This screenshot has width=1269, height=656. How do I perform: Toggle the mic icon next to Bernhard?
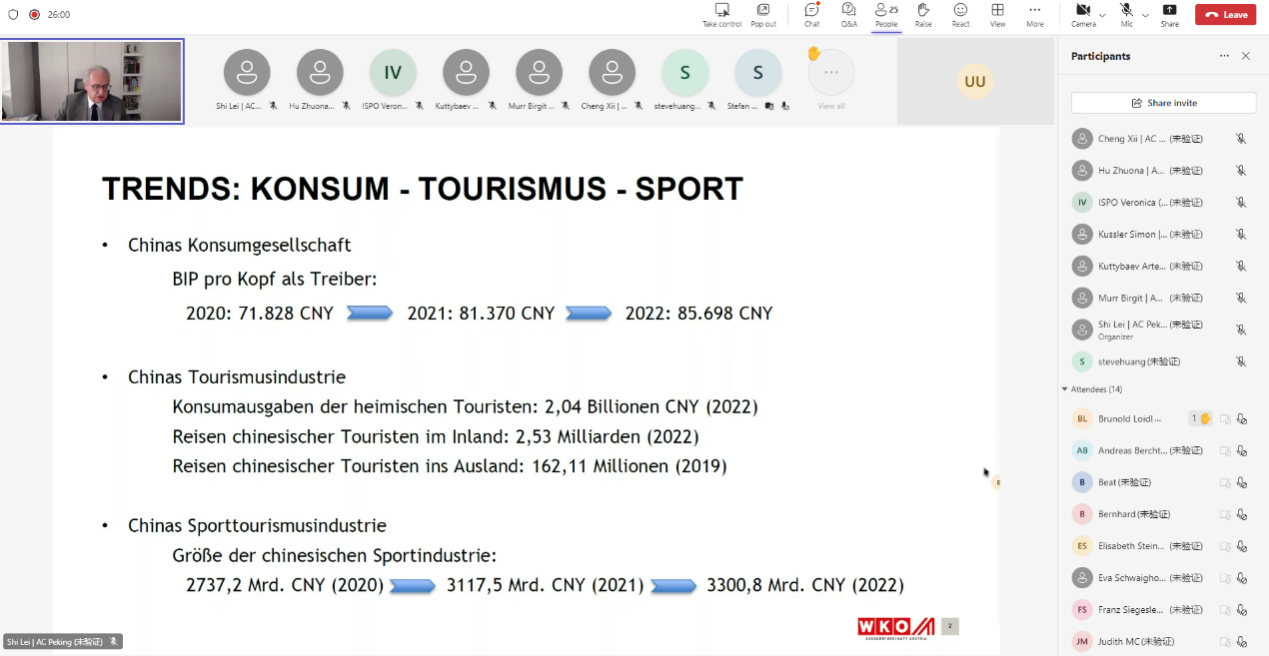[x=1241, y=514]
